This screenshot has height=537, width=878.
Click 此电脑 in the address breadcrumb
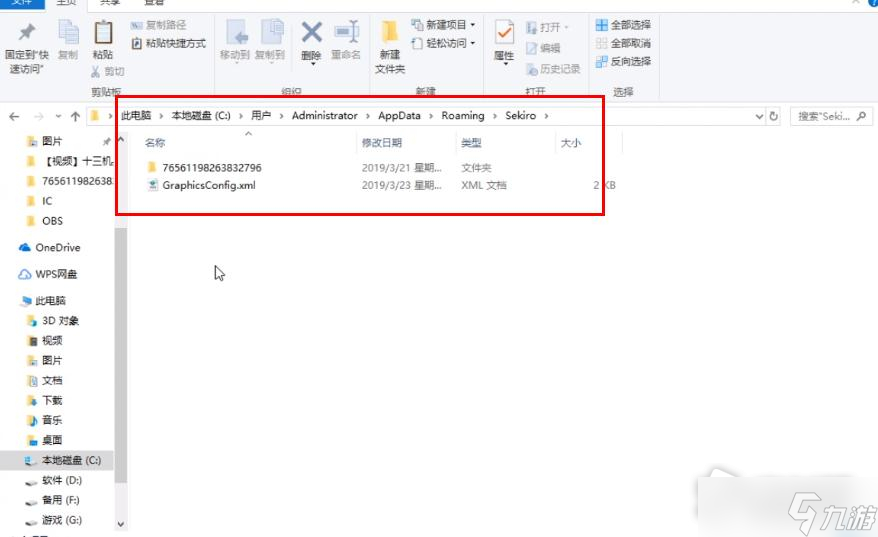point(136,115)
